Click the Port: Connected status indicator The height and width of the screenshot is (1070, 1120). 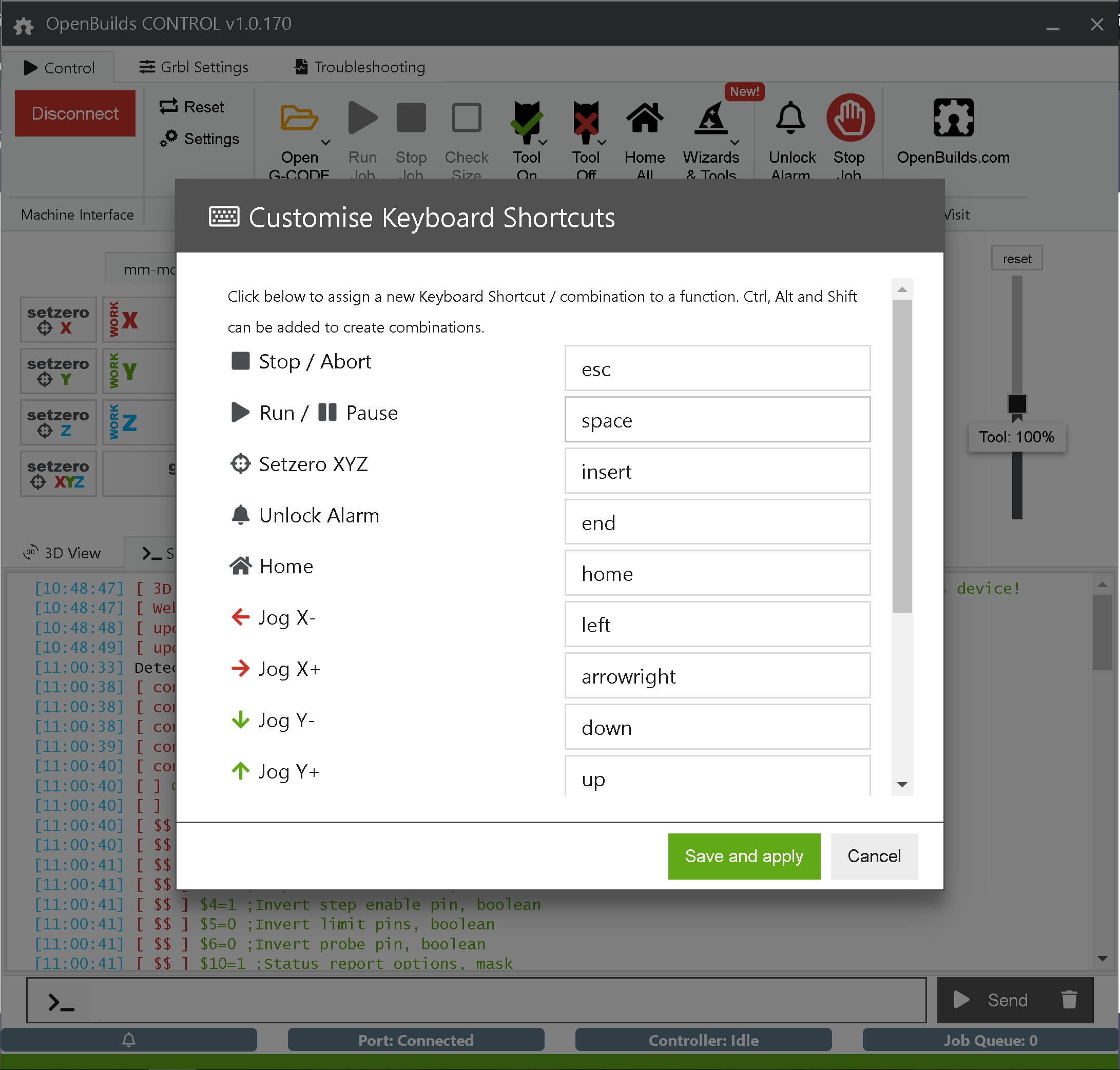click(x=415, y=1040)
